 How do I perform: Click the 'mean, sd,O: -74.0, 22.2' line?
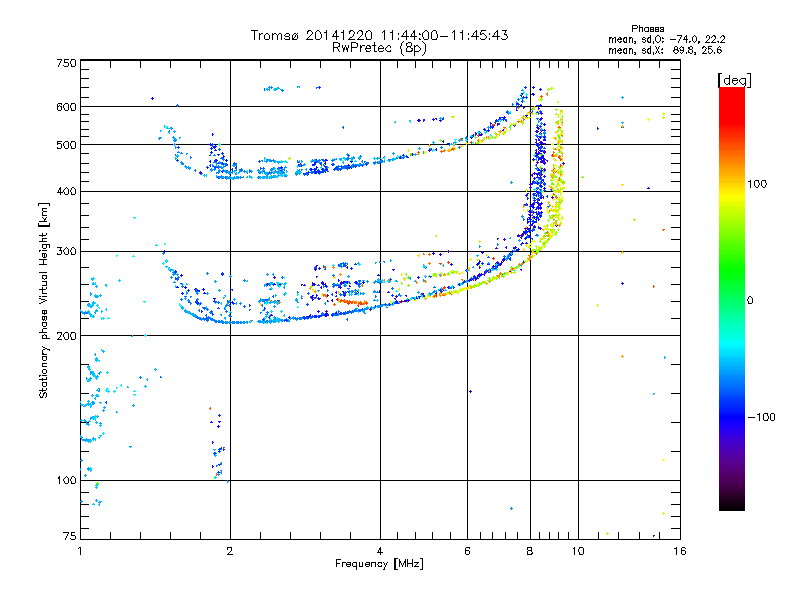666,39
